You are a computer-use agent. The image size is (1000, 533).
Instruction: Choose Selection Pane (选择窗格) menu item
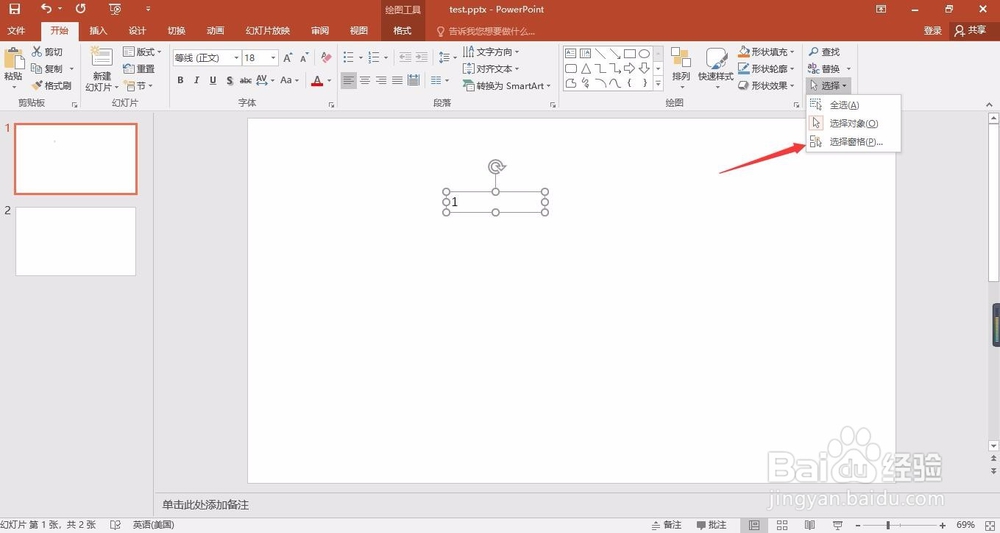pyautogui.click(x=853, y=142)
